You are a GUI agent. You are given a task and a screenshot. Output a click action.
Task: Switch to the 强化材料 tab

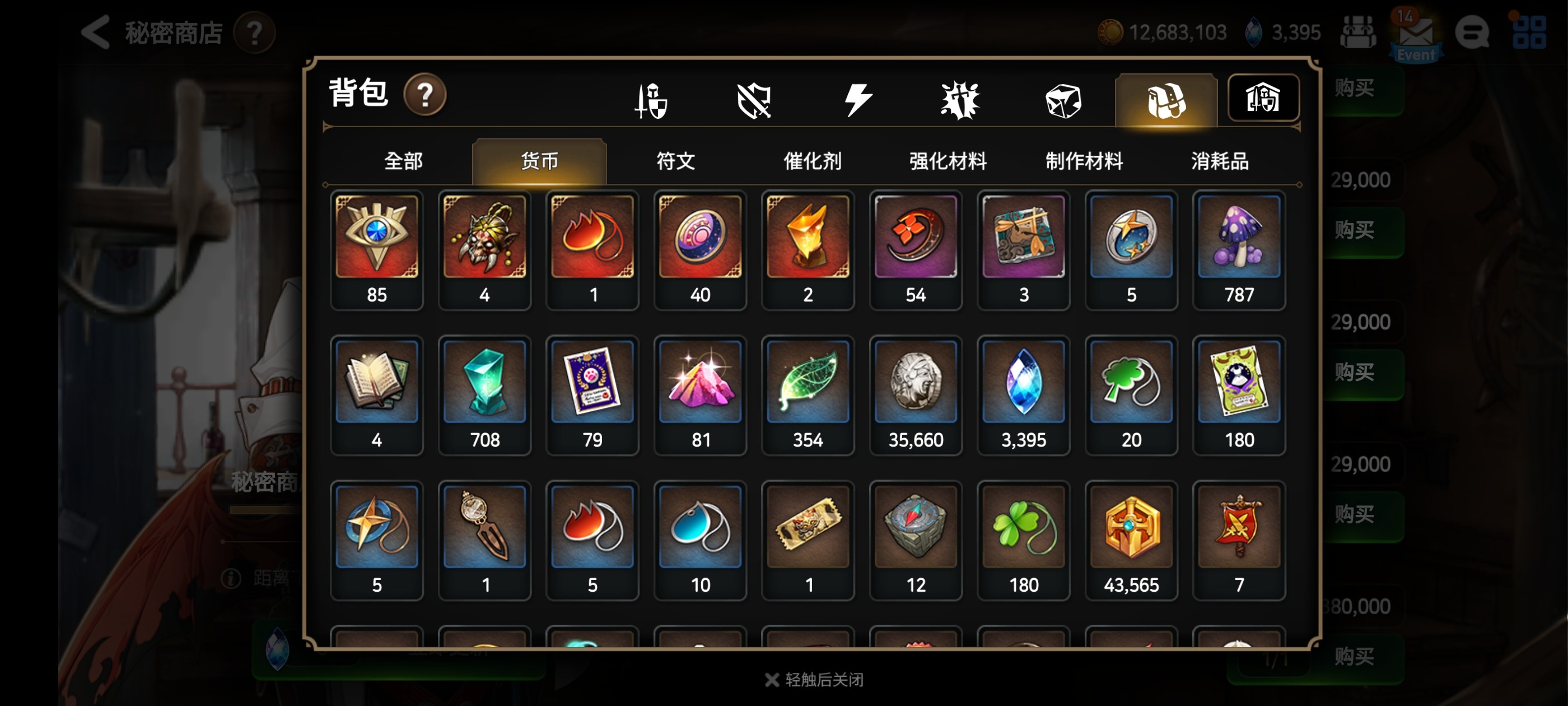tap(948, 161)
